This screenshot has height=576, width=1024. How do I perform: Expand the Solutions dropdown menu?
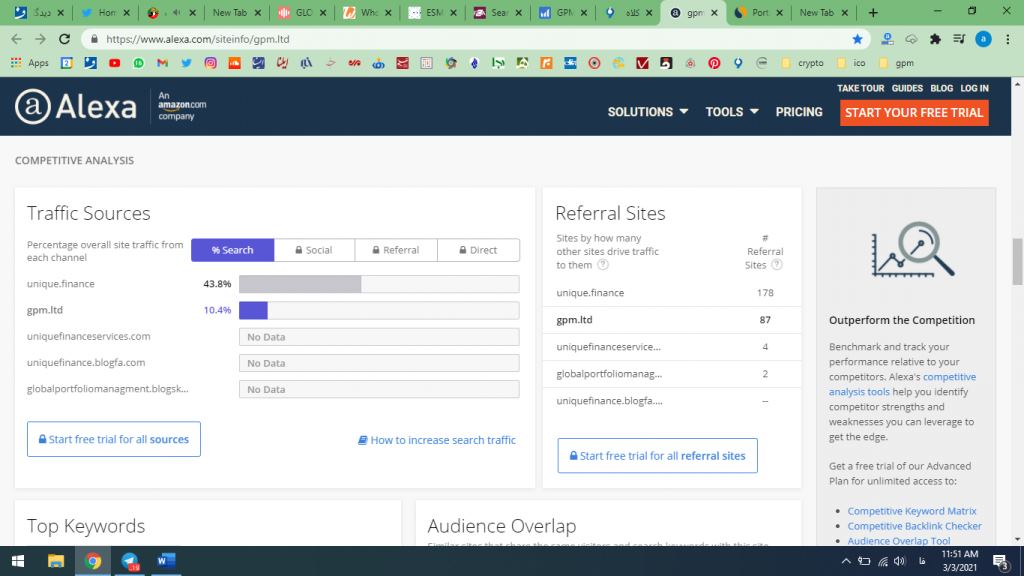(x=648, y=112)
